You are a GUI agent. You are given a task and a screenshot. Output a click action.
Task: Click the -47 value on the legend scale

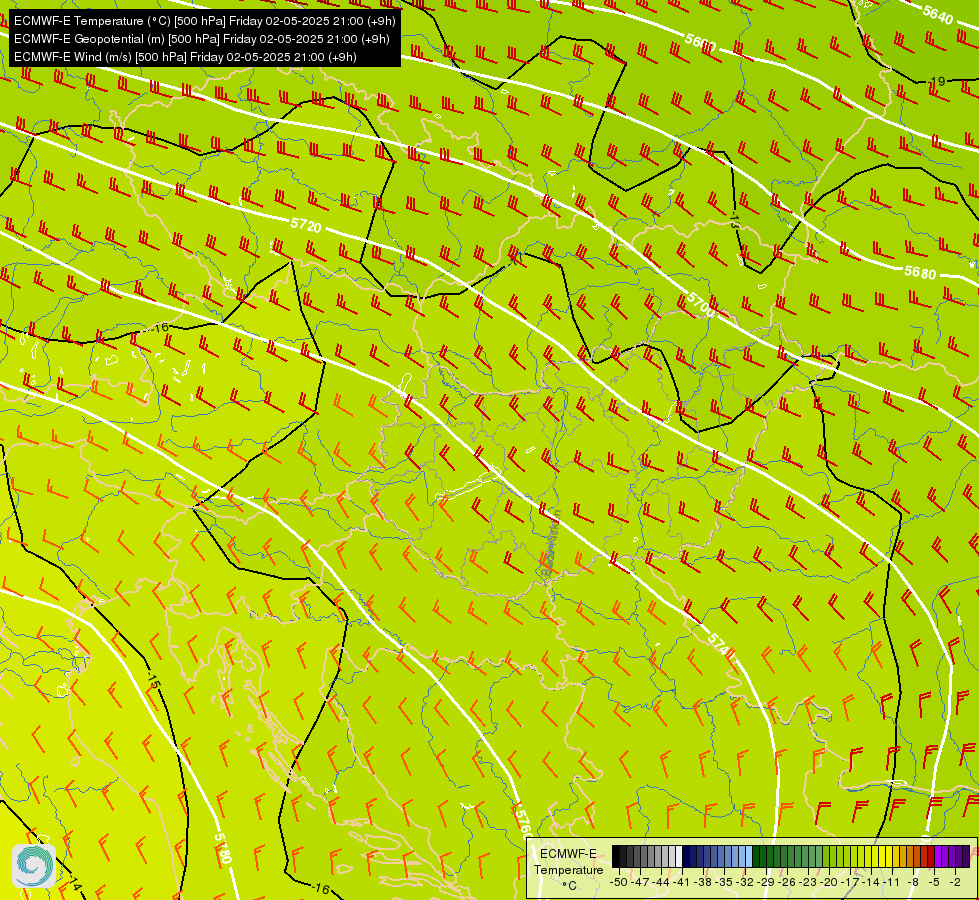click(x=641, y=882)
